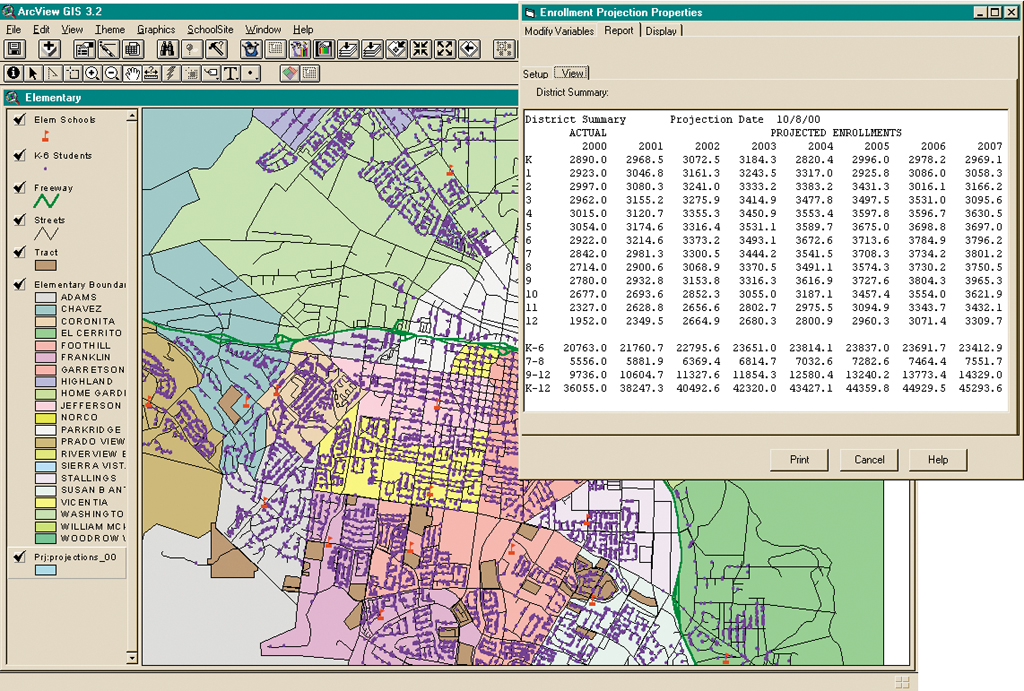Screen dimensions: 1024x691
Task: Open the SchoolSite menu
Action: (210, 30)
